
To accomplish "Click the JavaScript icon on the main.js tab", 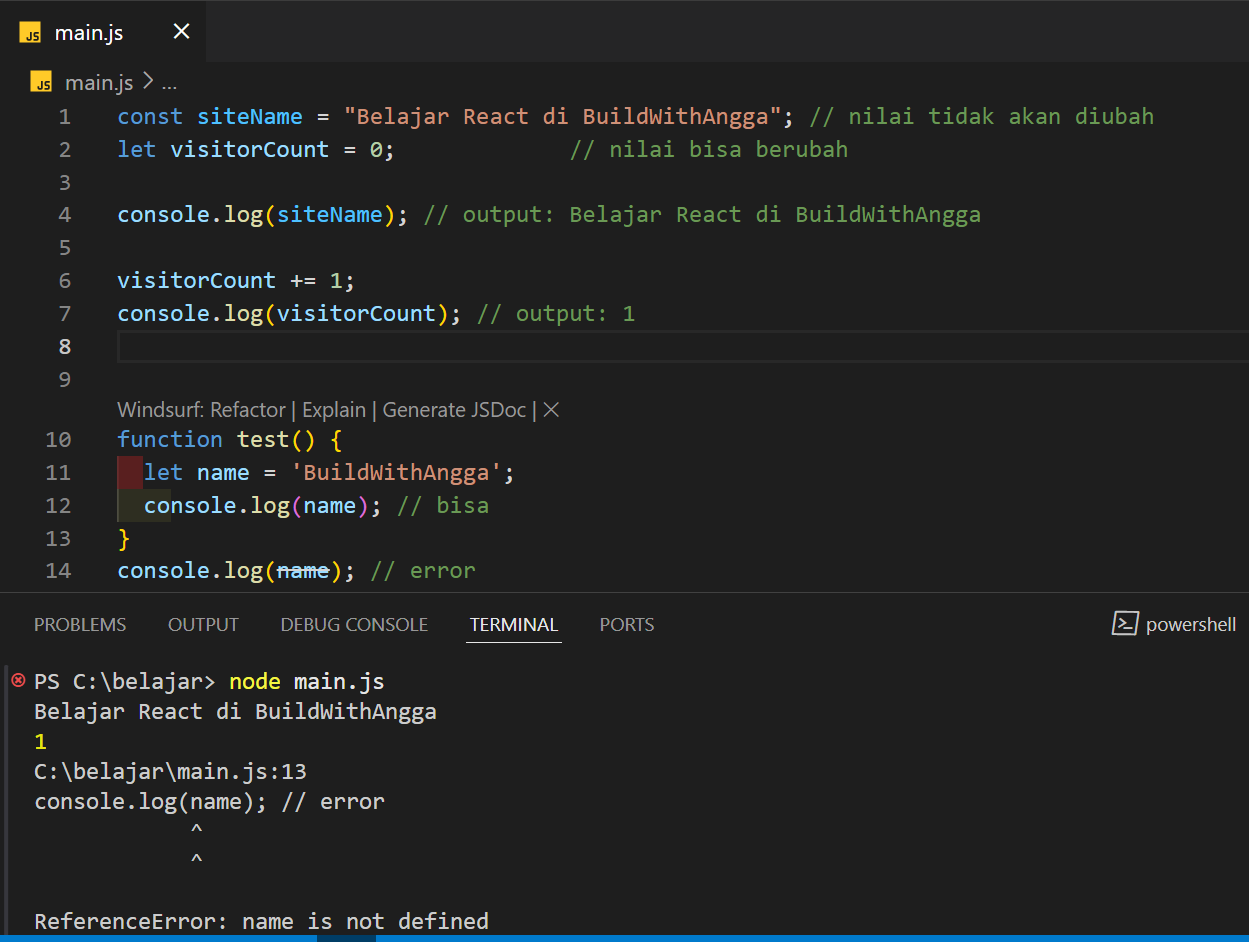I will tap(29, 31).
